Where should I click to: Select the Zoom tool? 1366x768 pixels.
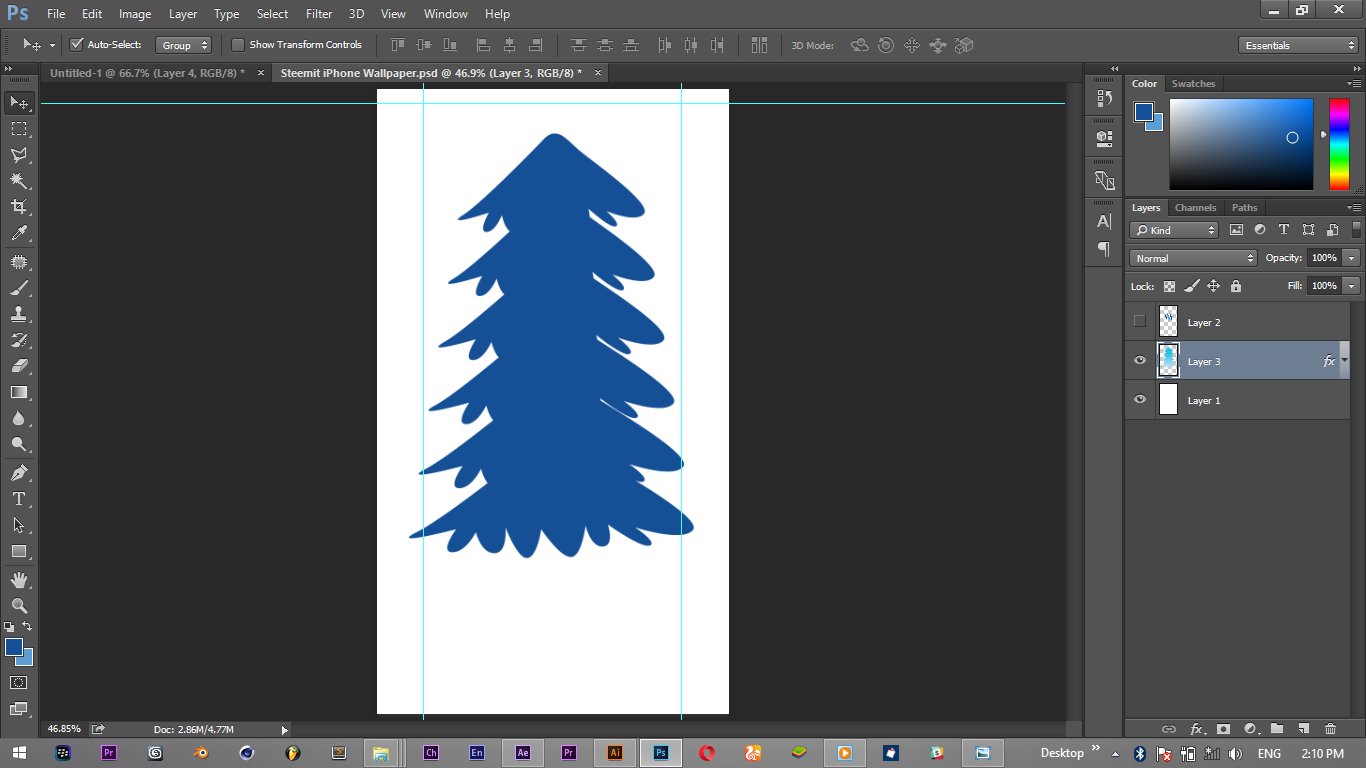[19, 606]
